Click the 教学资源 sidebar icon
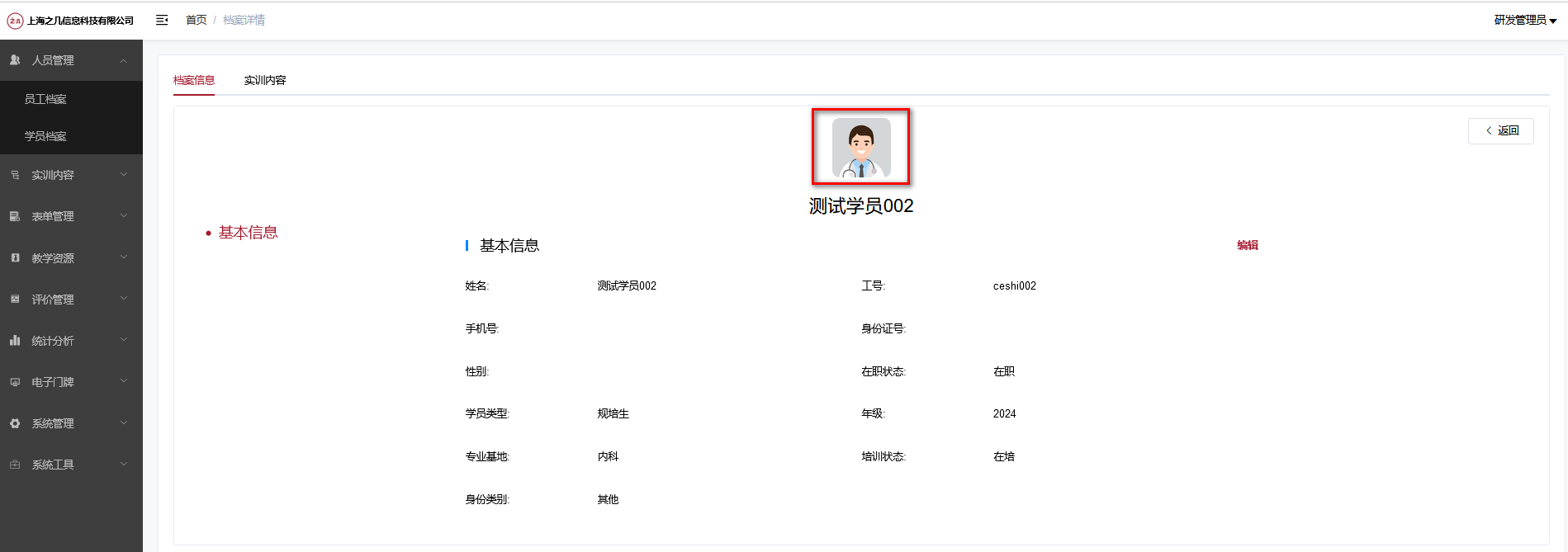 coord(15,258)
